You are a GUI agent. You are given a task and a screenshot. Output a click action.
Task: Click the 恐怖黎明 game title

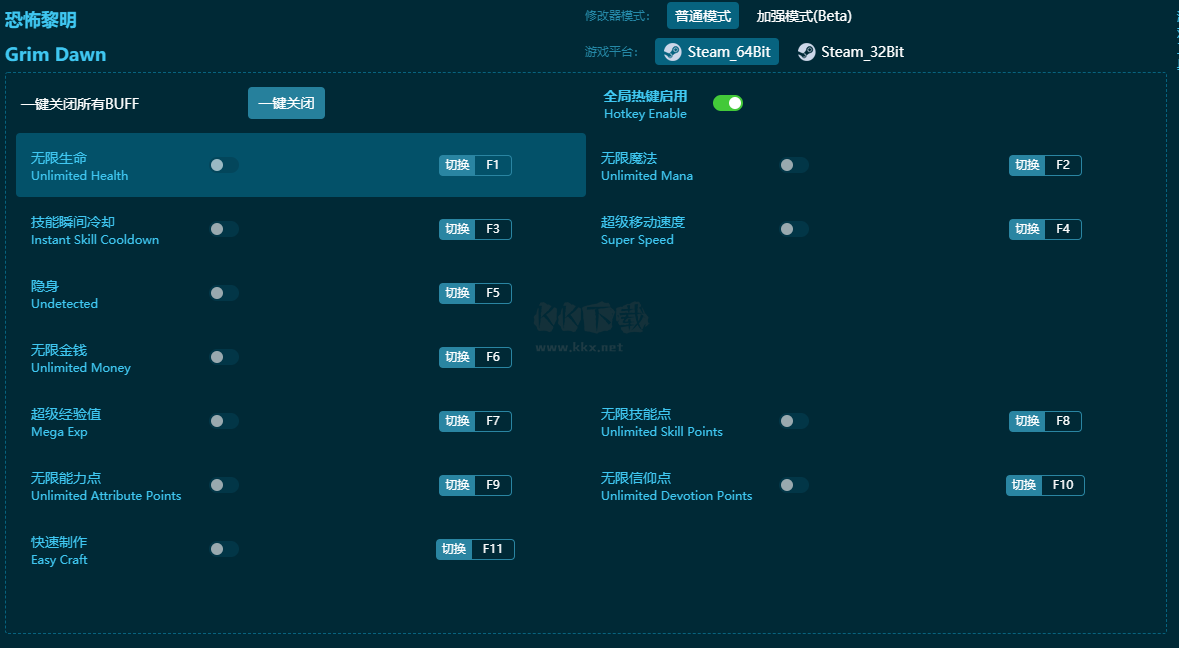[41, 20]
